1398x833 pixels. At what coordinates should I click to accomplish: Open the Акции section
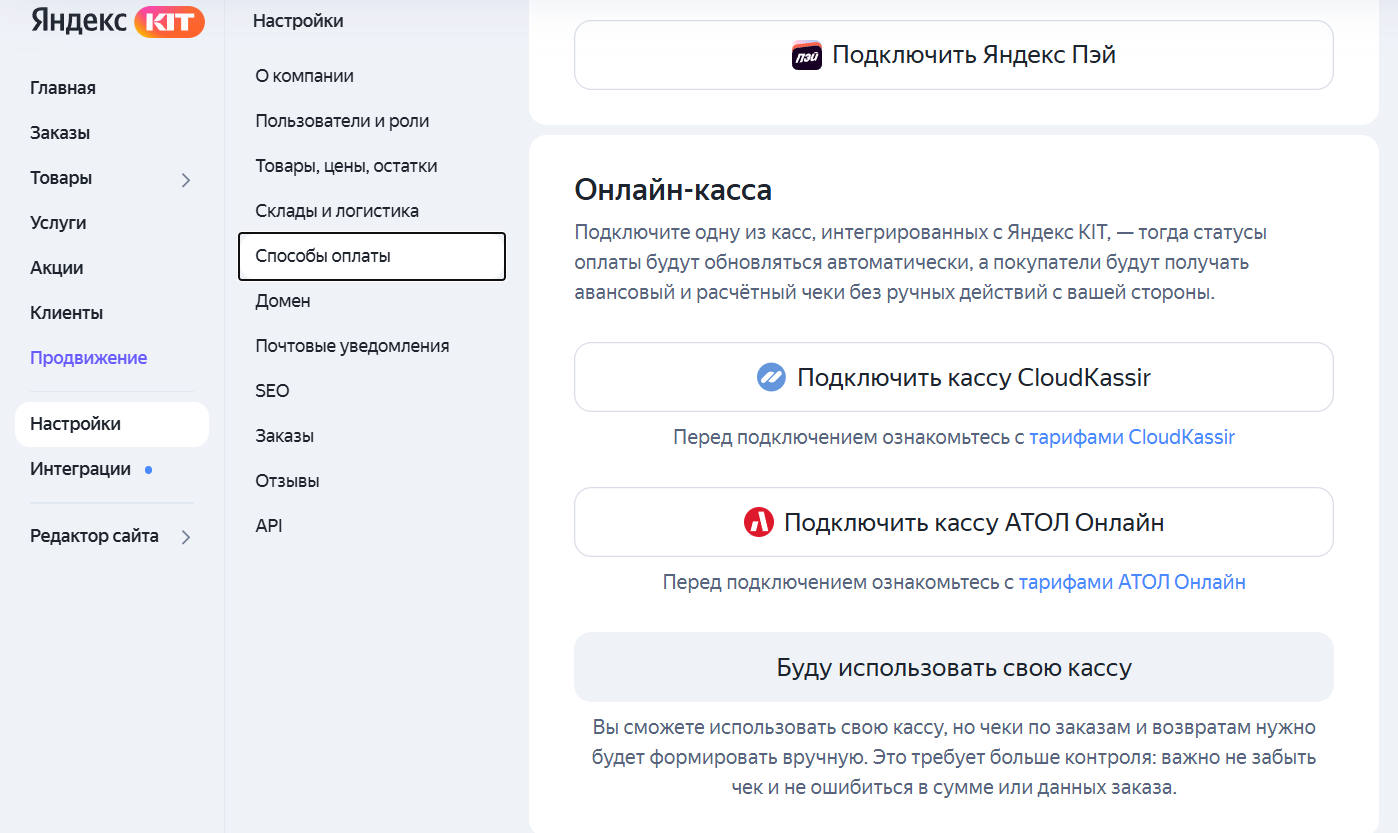pos(57,268)
